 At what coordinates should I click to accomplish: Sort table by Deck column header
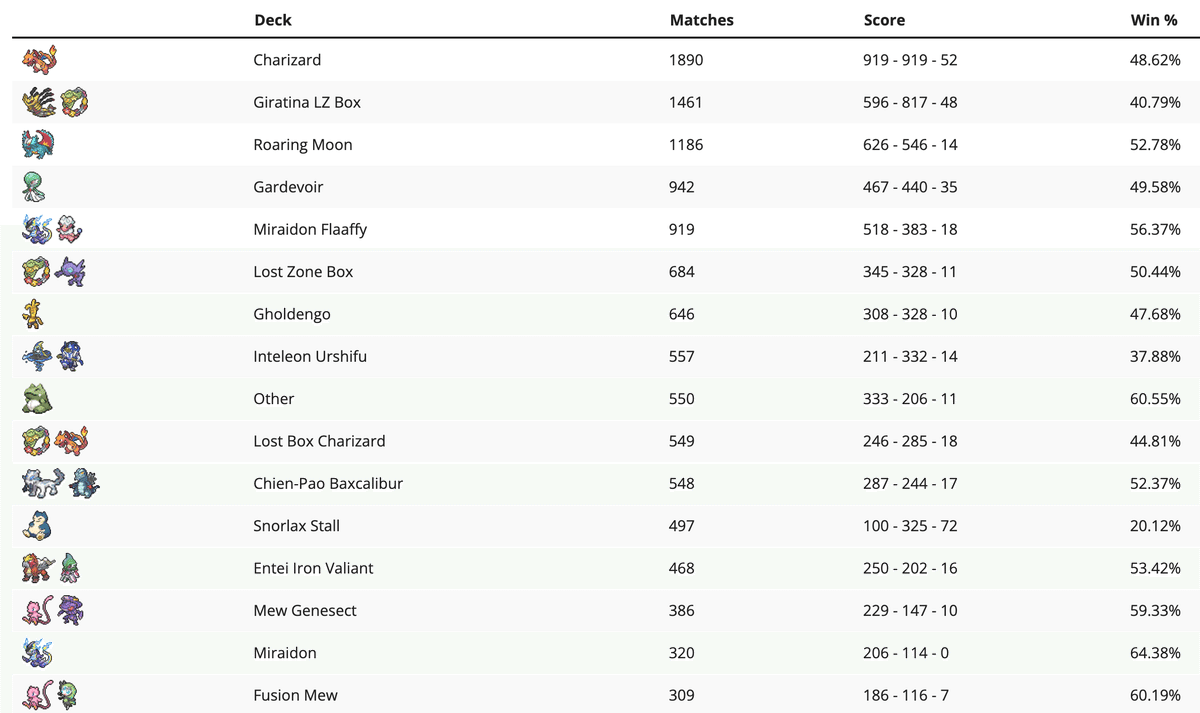[x=273, y=20]
